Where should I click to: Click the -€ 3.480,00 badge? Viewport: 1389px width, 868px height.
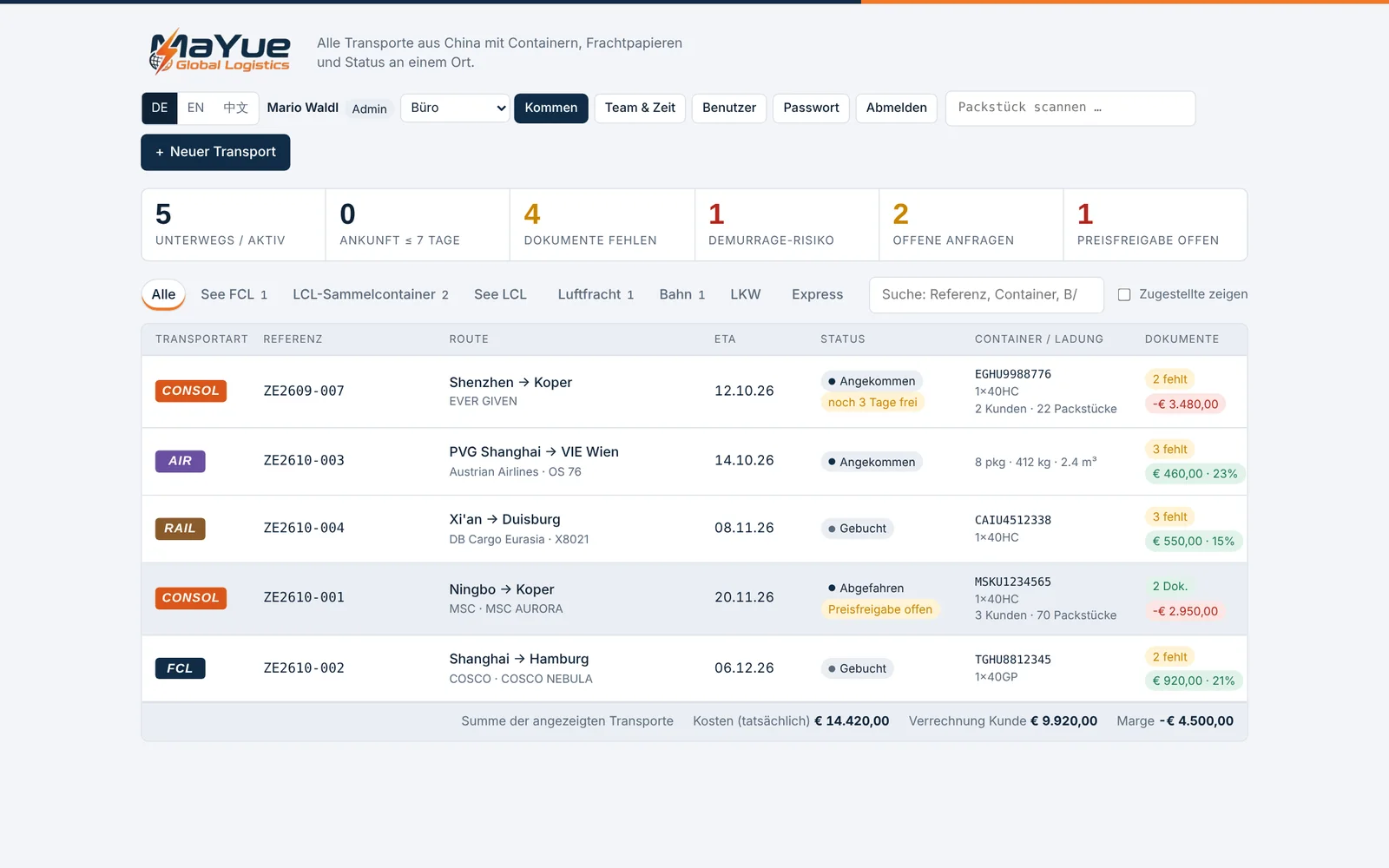[1185, 404]
